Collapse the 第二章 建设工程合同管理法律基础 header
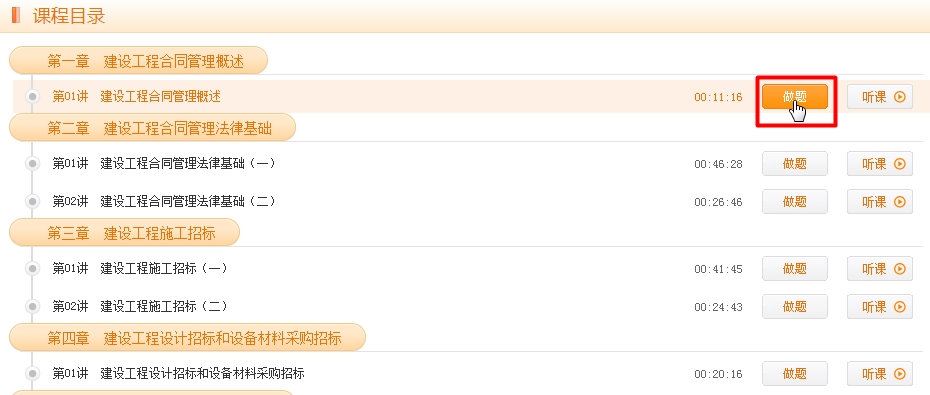 coord(152,128)
